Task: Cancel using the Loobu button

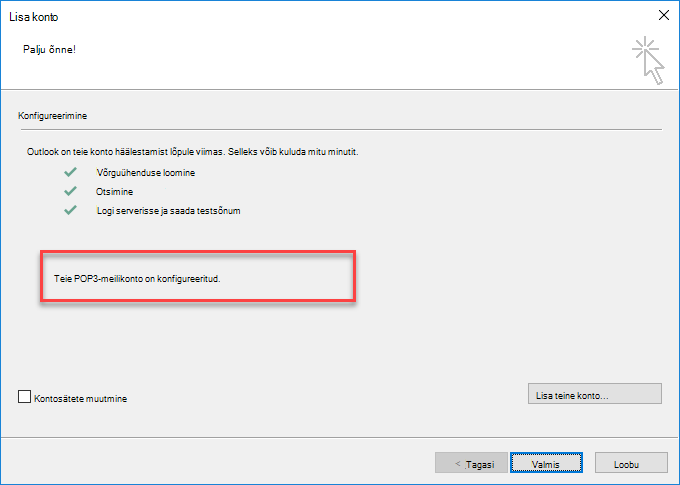Action: coord(631,462)
